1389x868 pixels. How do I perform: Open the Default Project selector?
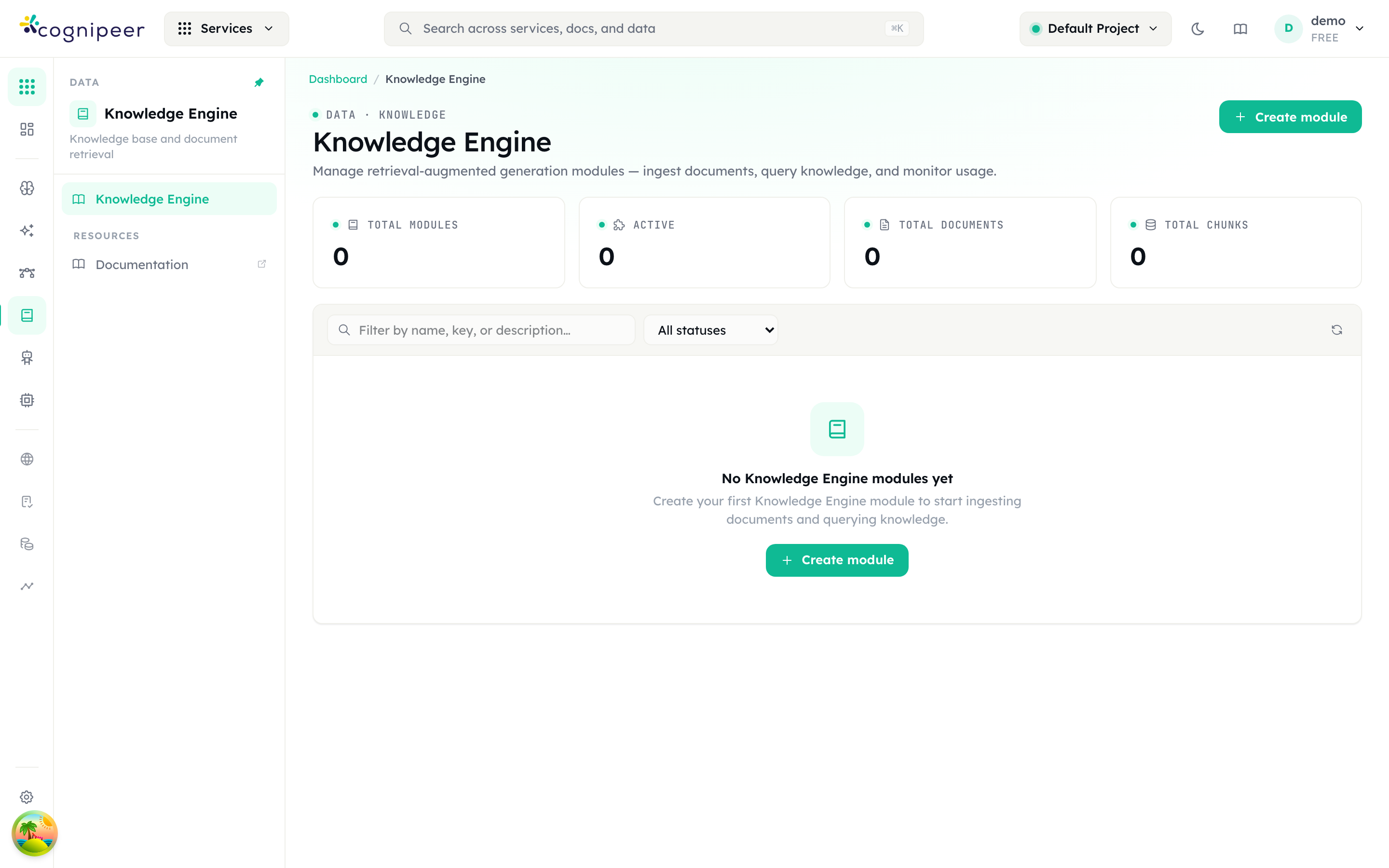tap(1095, 29)
